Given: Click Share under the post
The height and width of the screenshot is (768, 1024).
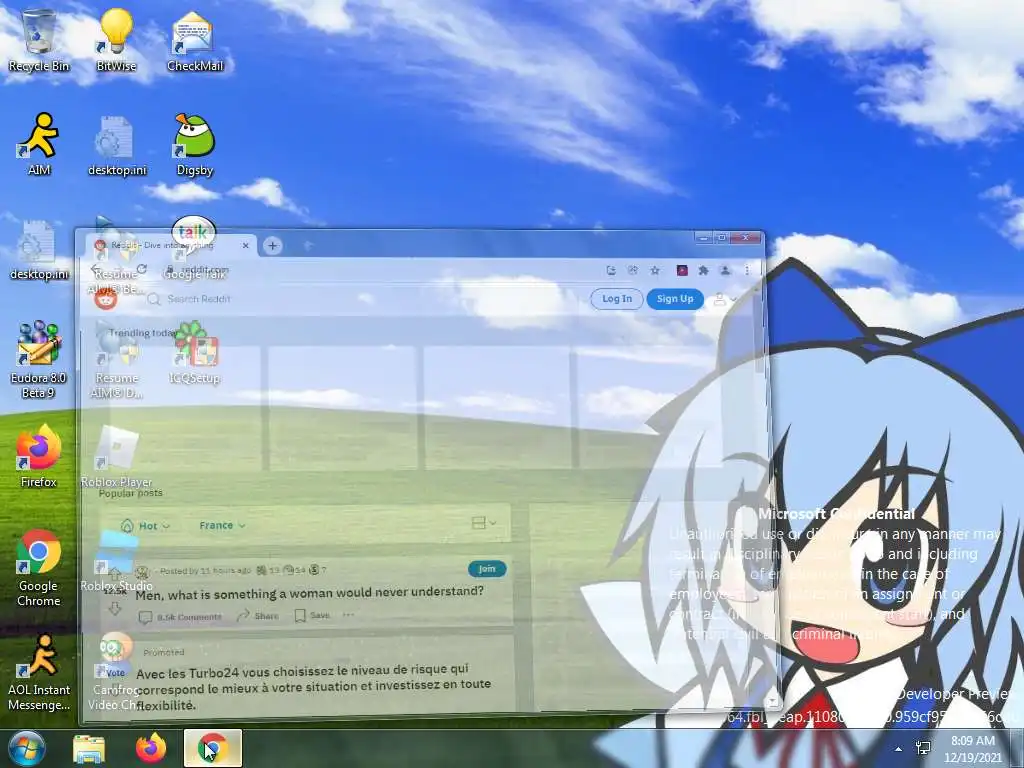Looking at the screenshot, I should click(257, 615).
